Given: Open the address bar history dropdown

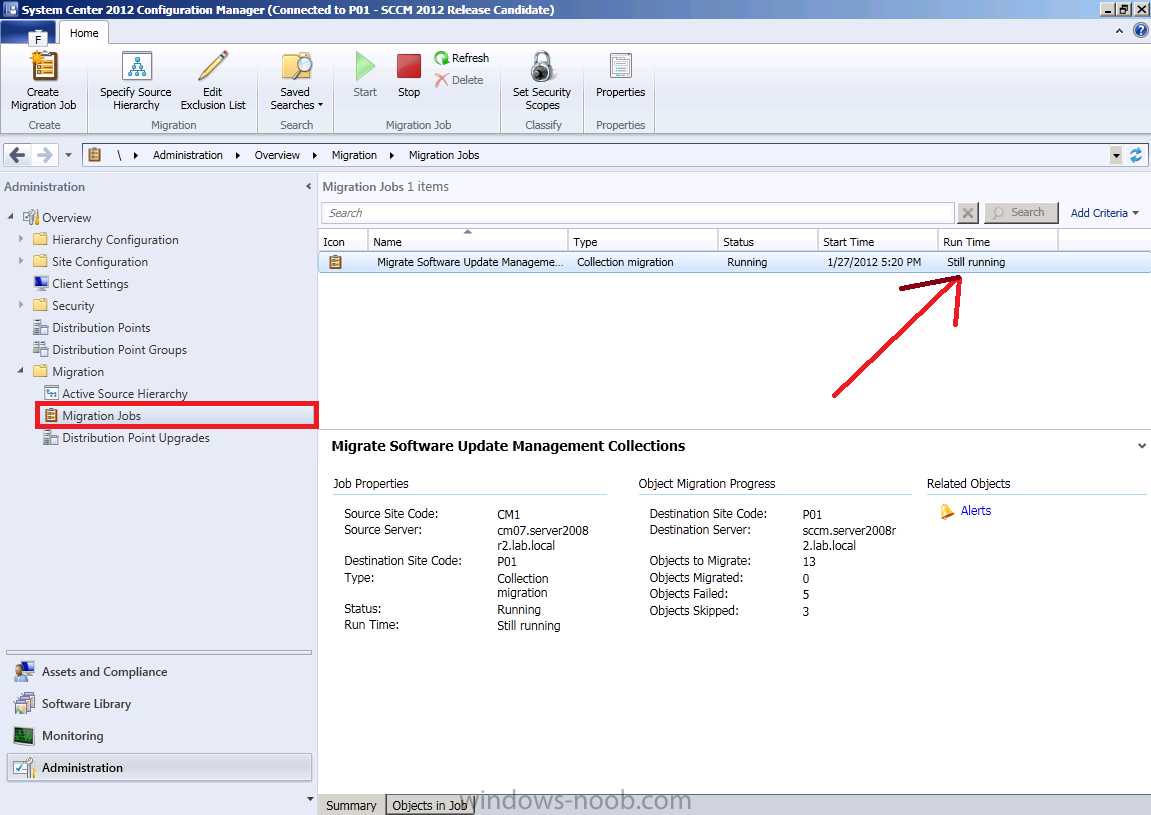Looking at the screenshot, I should 1116,155.
